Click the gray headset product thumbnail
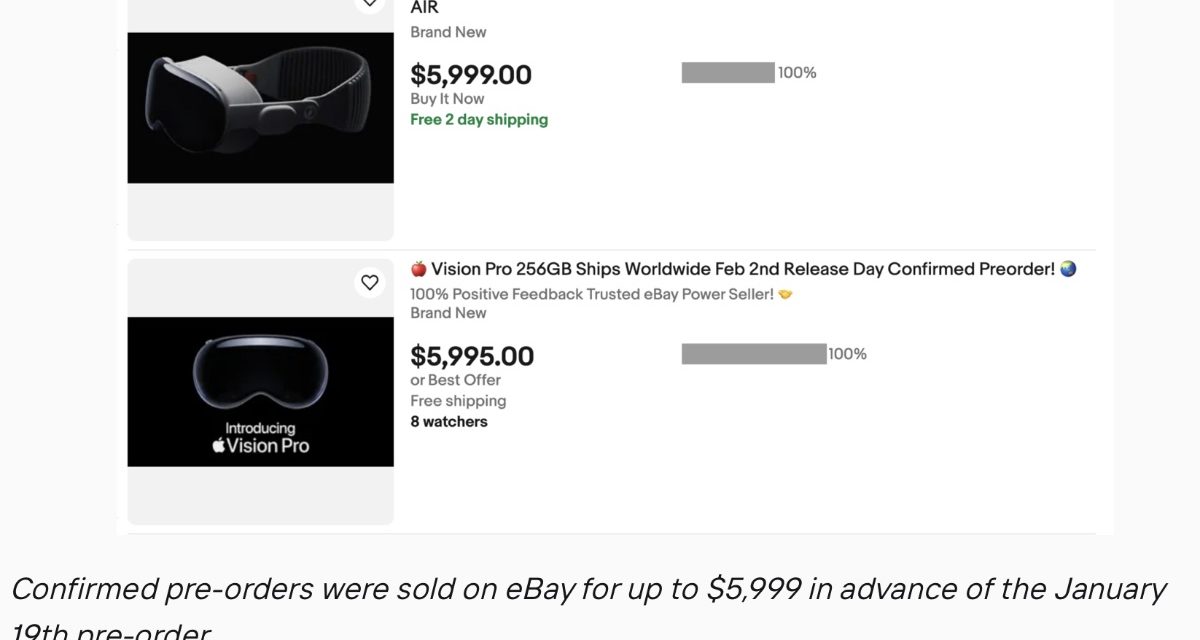The height and width of the screenshot is (640, 1200). pos(260,107)
